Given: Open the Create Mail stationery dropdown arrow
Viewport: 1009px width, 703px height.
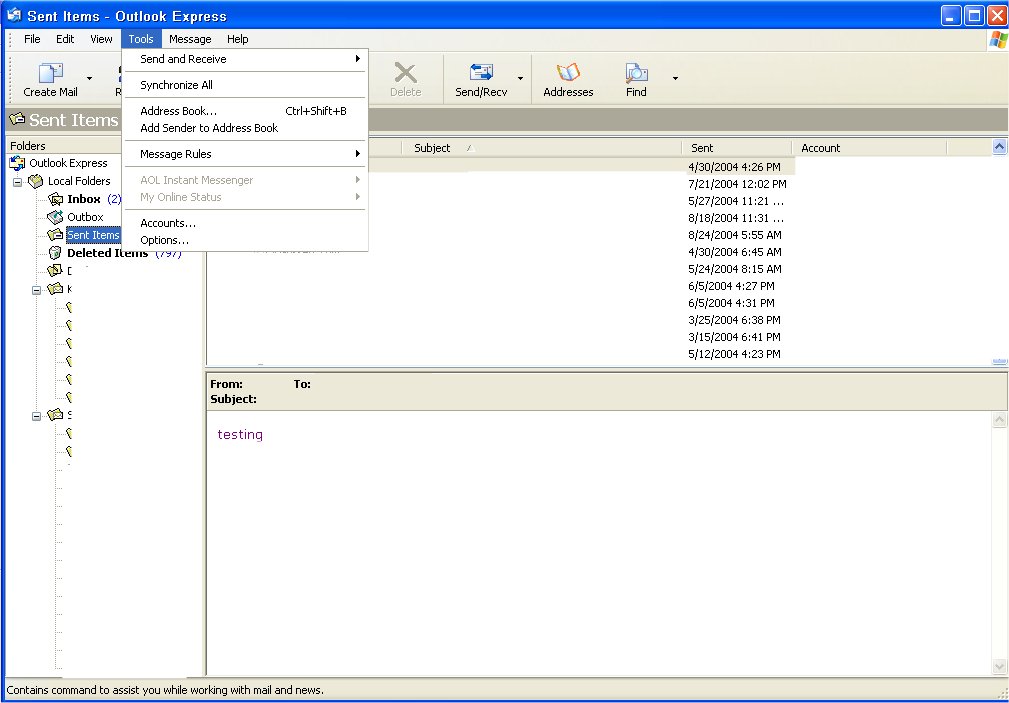Looking at the screenshot, I should tap(89, 79).
